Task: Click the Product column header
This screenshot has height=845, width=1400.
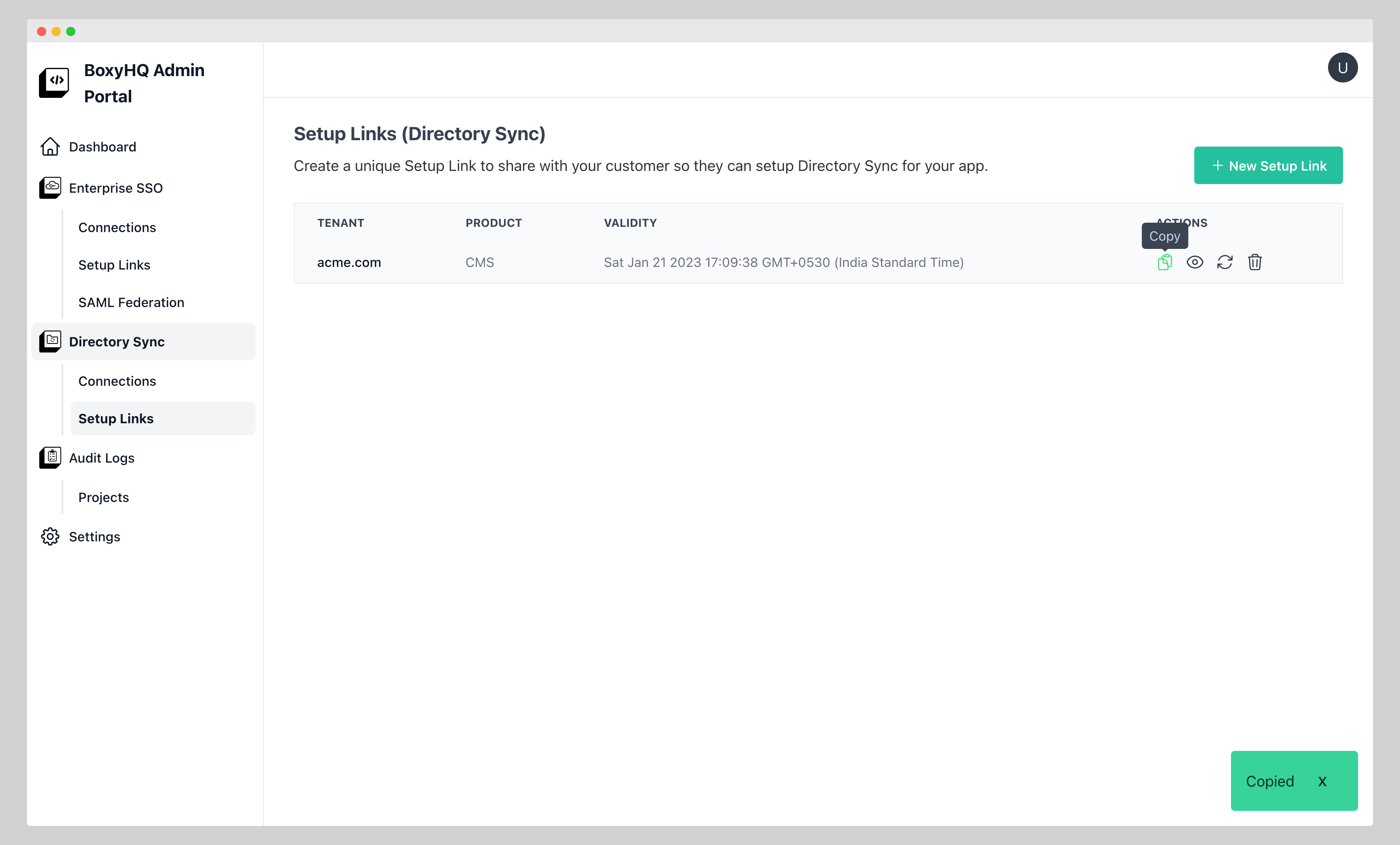Action: click(x=493, y=222)
